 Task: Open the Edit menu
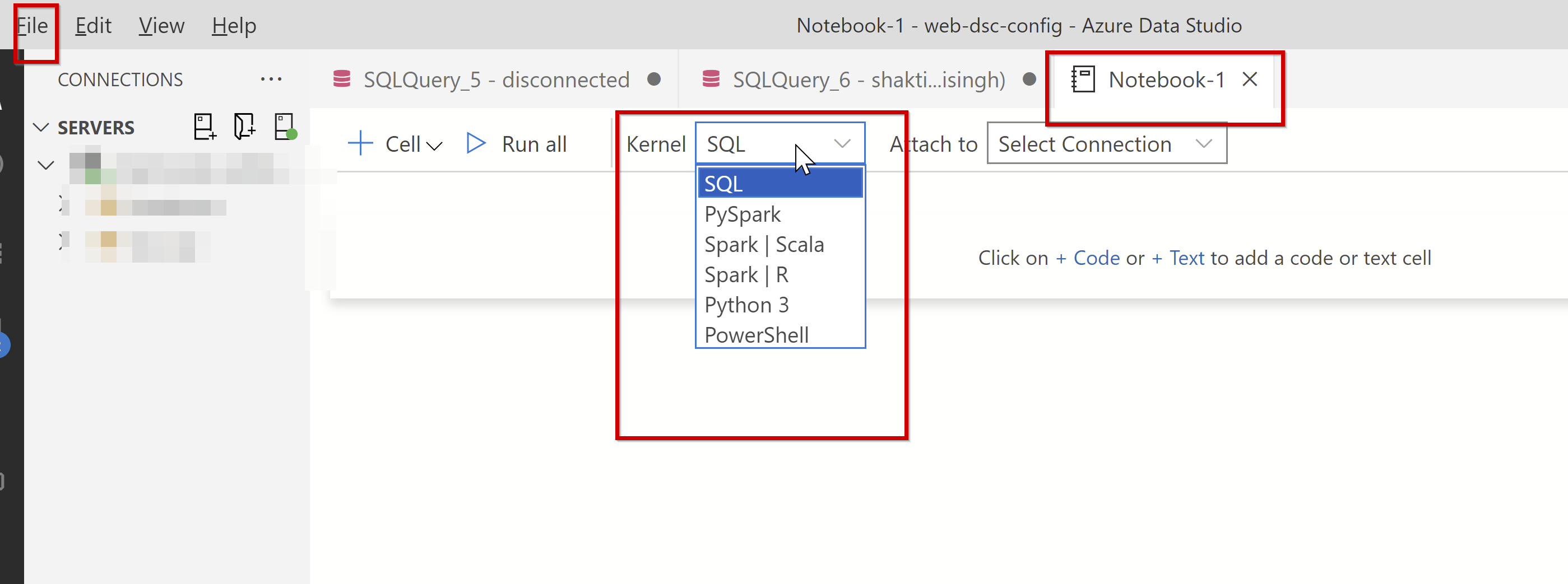93,26
